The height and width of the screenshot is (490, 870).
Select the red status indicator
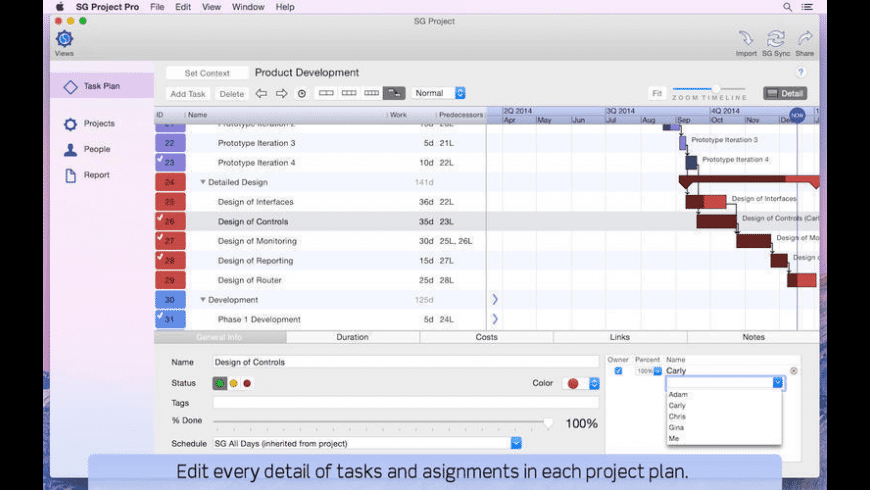247,383
